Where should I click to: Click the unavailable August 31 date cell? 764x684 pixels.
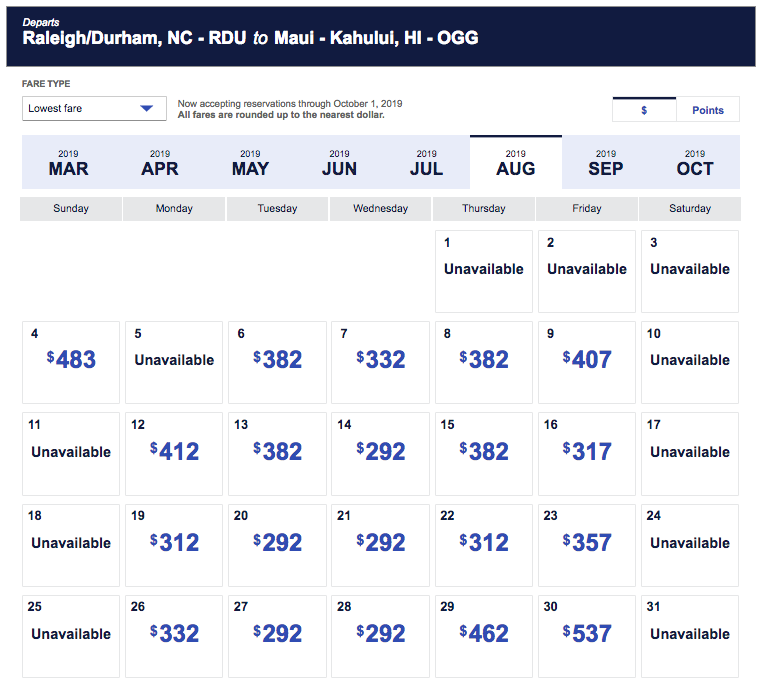(x=690, y=634)
